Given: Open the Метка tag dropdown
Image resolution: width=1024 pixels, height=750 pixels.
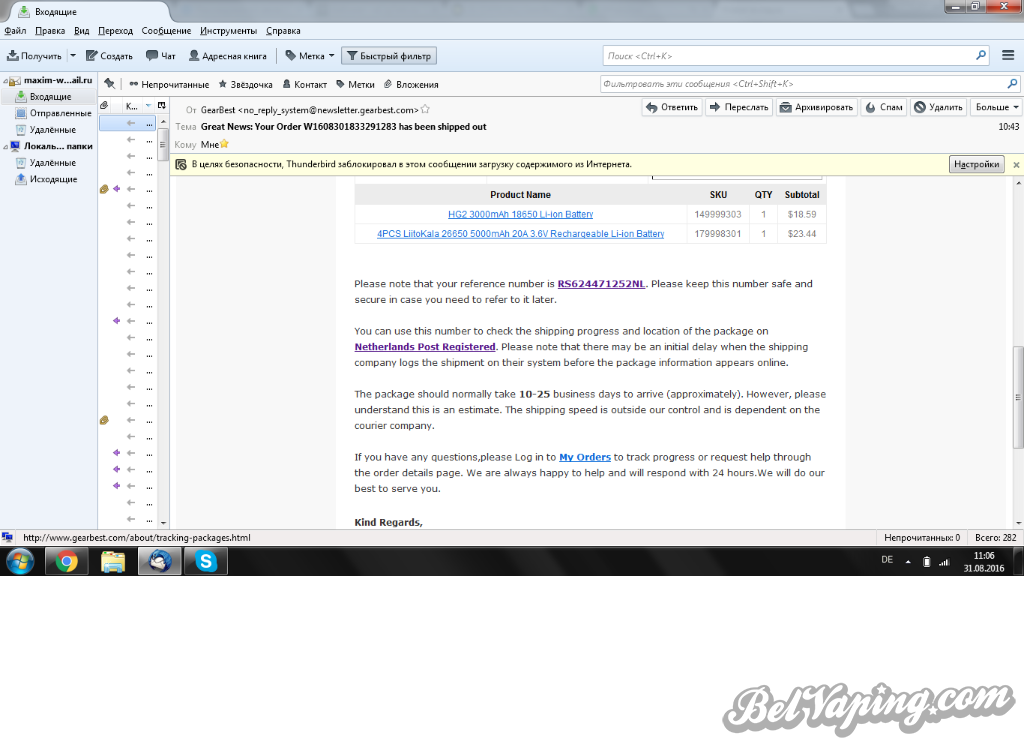Looking at the screenshot, I should (x=310, y=56).
